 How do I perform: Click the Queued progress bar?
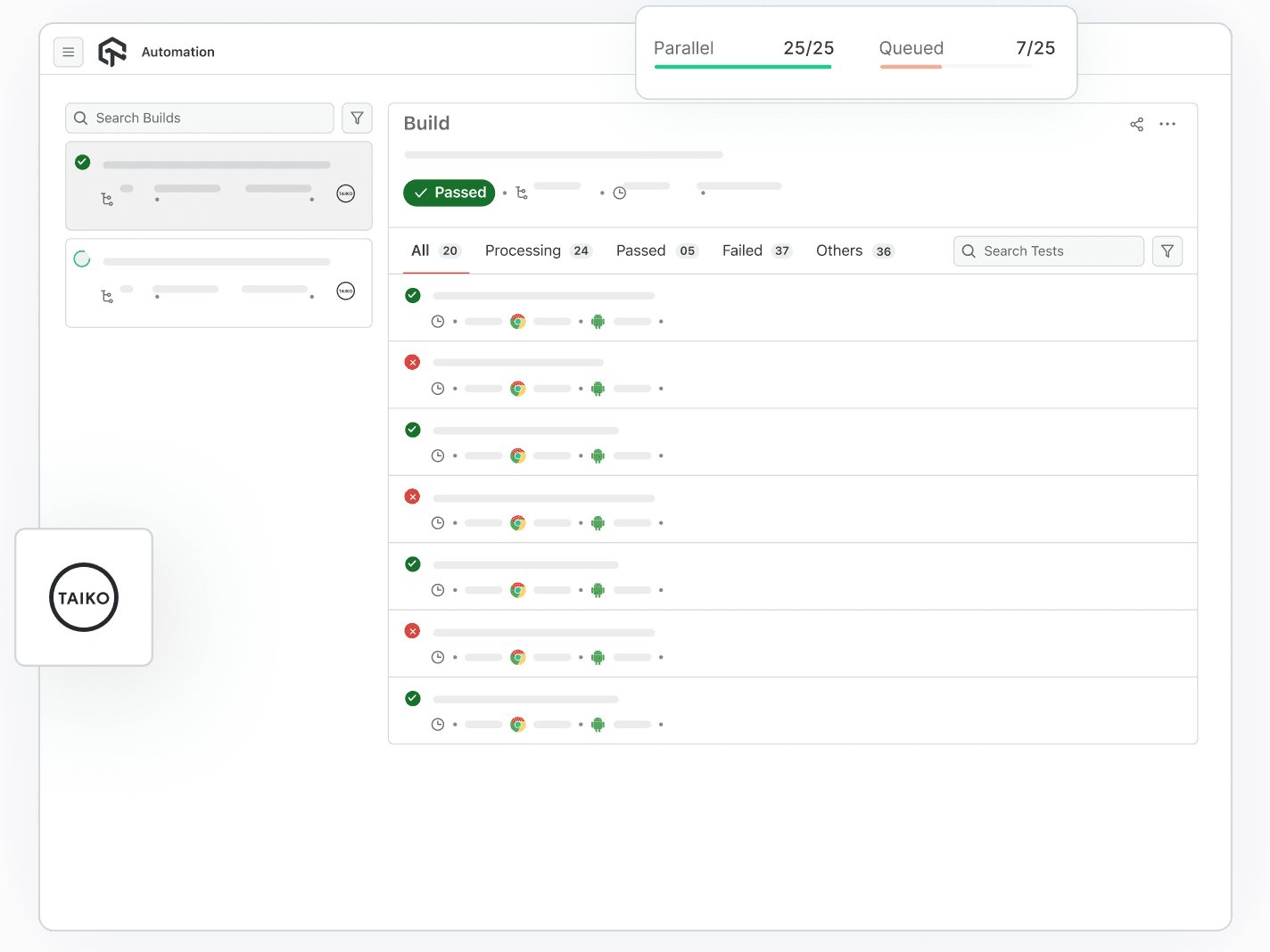(x=954, y=67)
